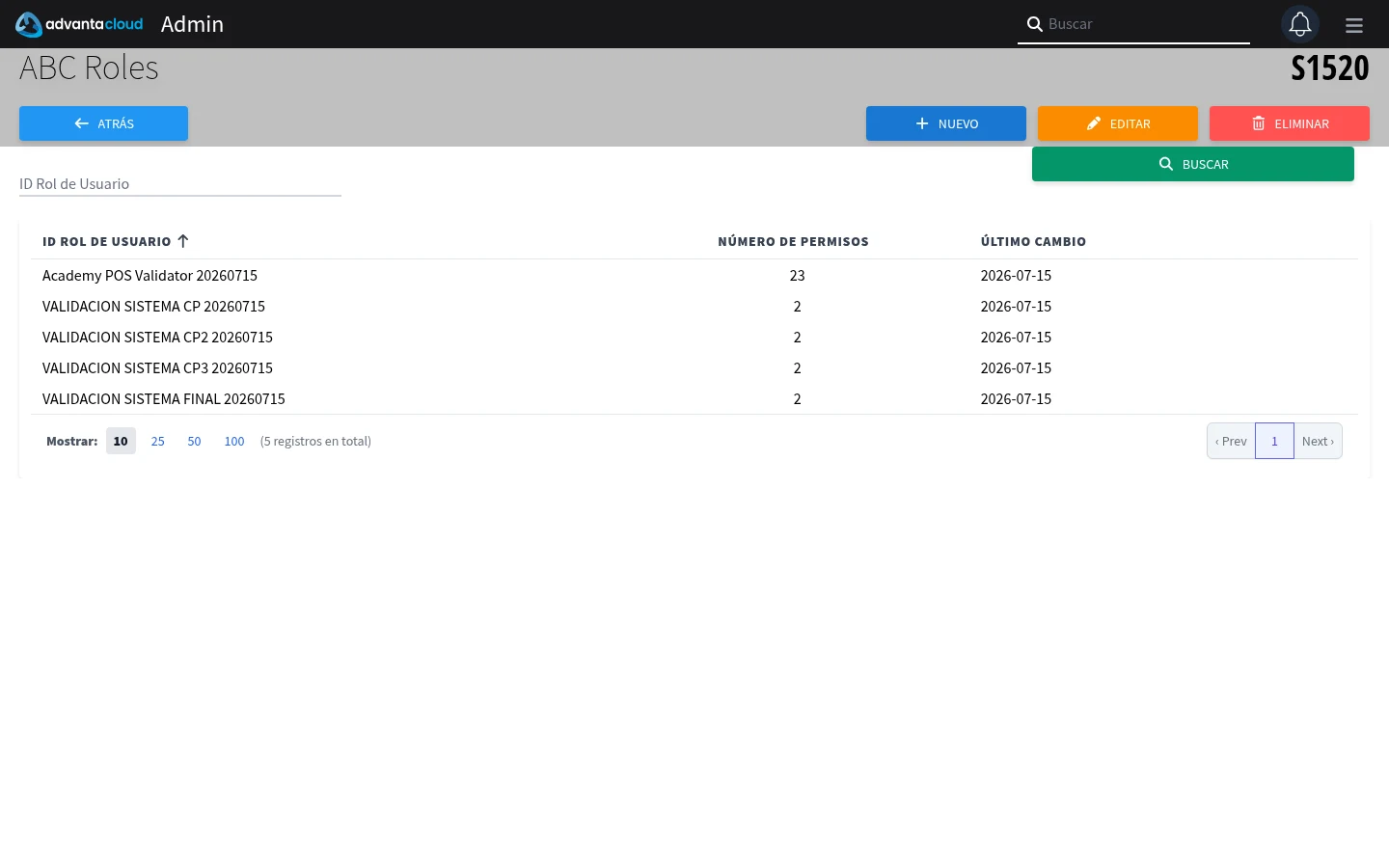Select row VALIDACION SISTEMA CP2 20260715
The width and height of the screenshot is (1389, 868).
694,338
